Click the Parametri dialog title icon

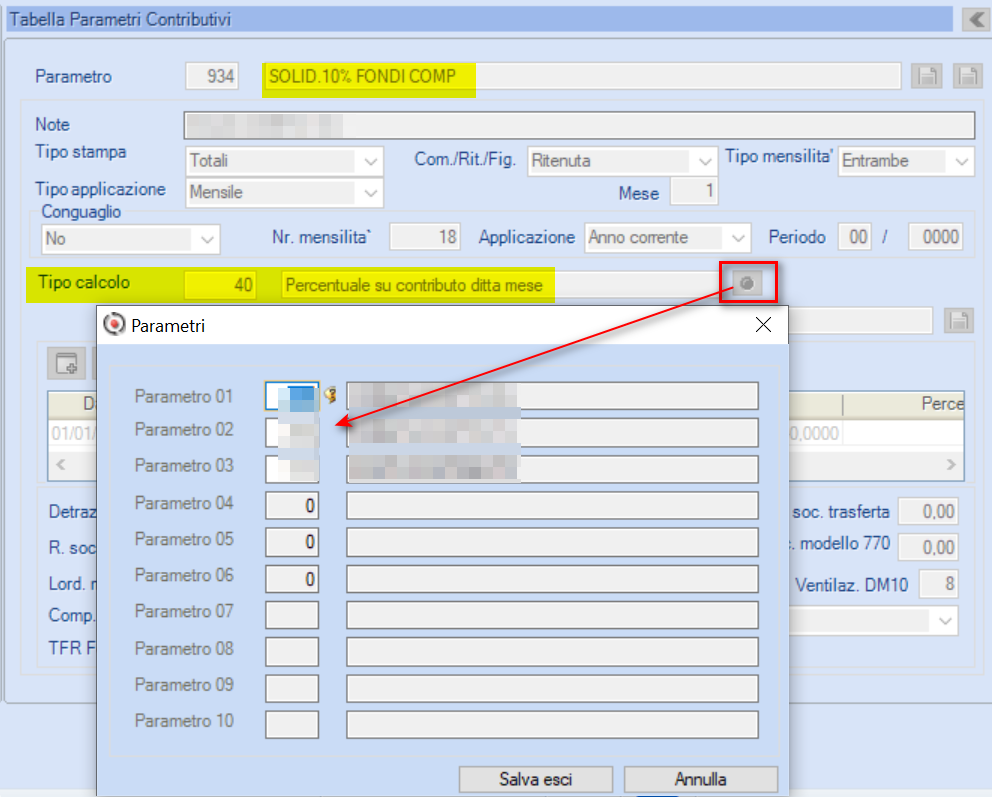115,324
